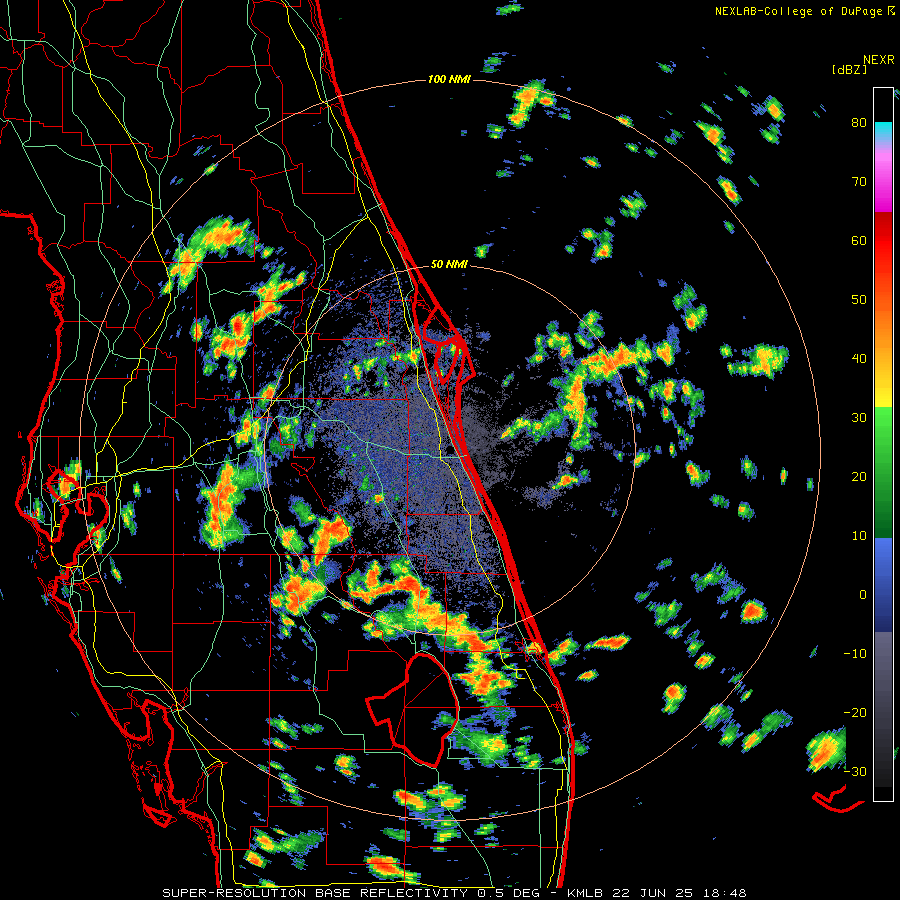The width and height of the screenshot is (900, 900).
Task: Click the NEXR label above the scale
Action: [x=878, y=60]
